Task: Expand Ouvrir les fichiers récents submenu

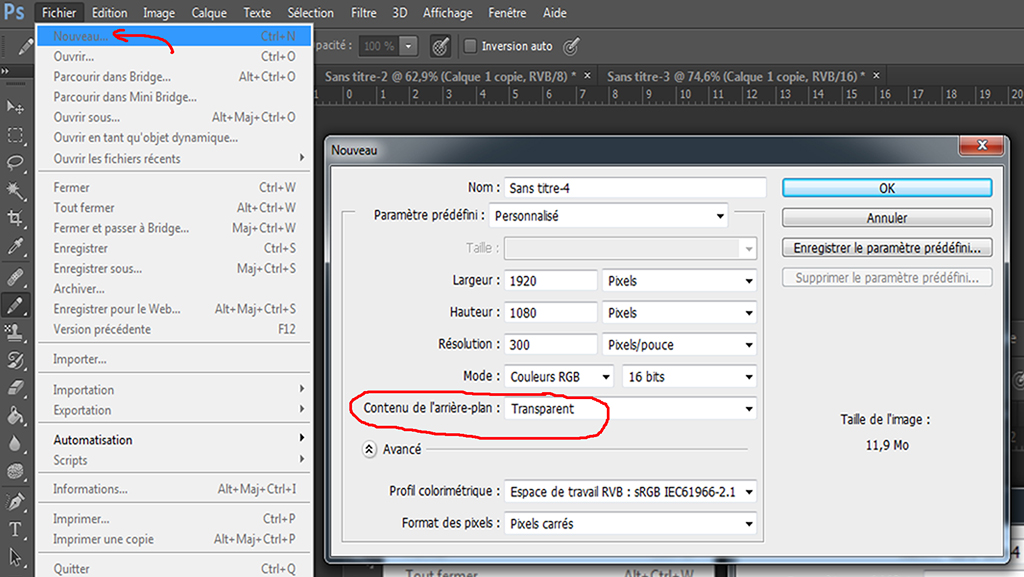Action: [174, 159]
